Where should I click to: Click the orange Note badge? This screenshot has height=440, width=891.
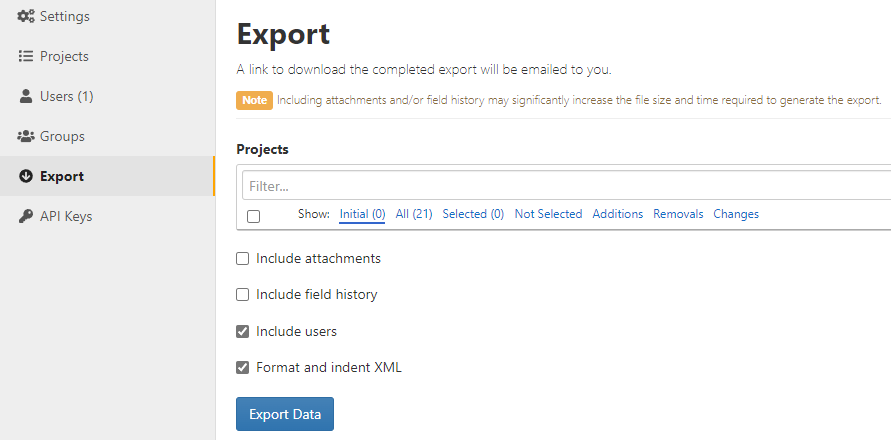click(x=255, y=101)
